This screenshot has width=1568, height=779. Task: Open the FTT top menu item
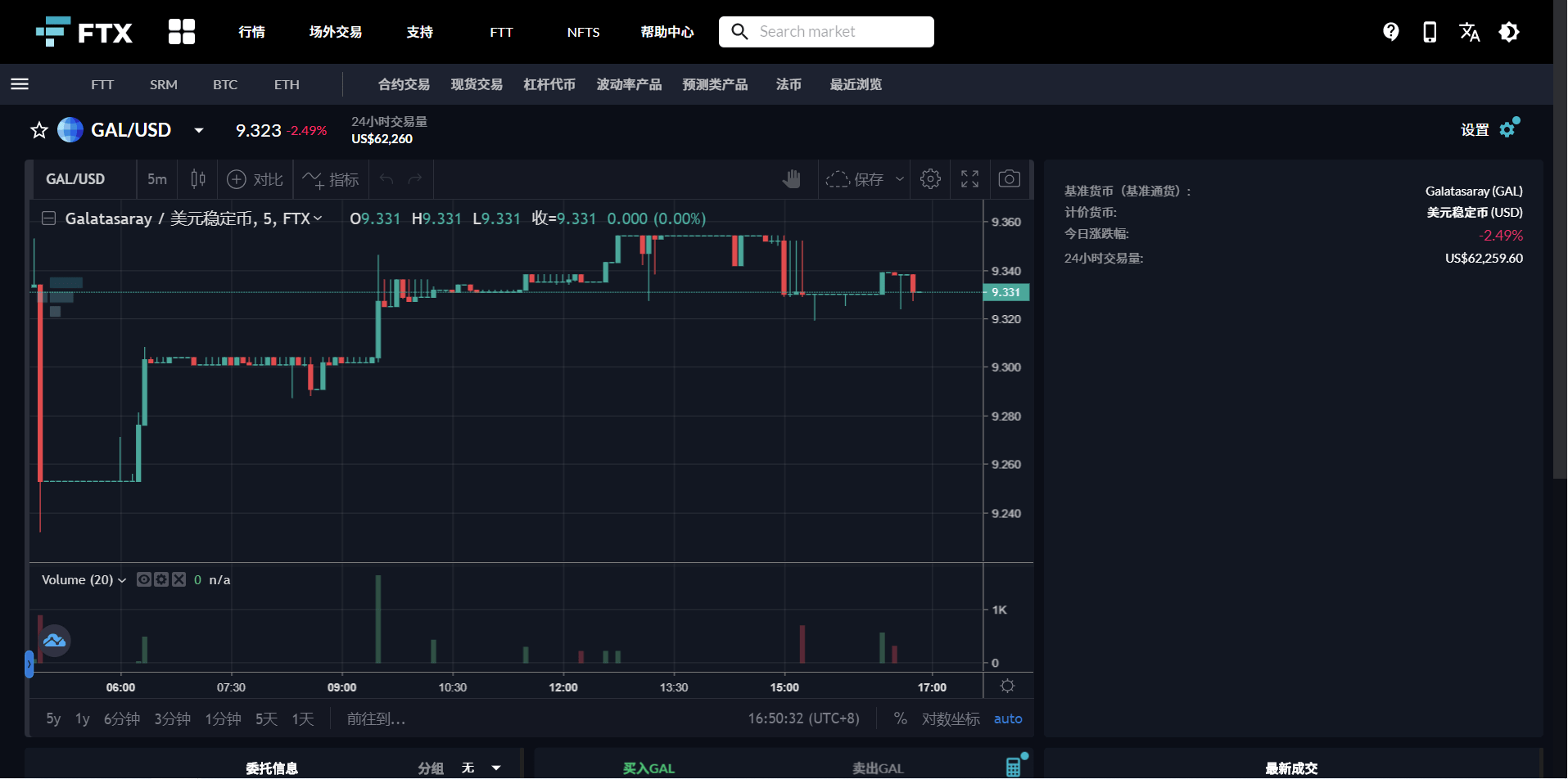(501, 32)
